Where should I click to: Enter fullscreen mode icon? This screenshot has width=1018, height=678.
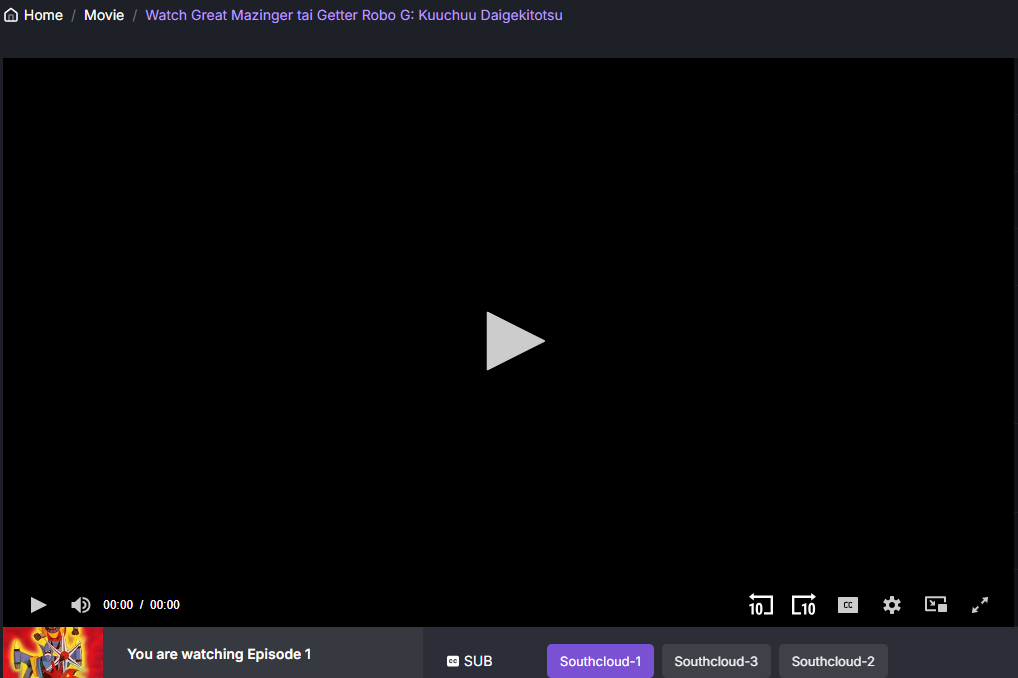(980, 605)
